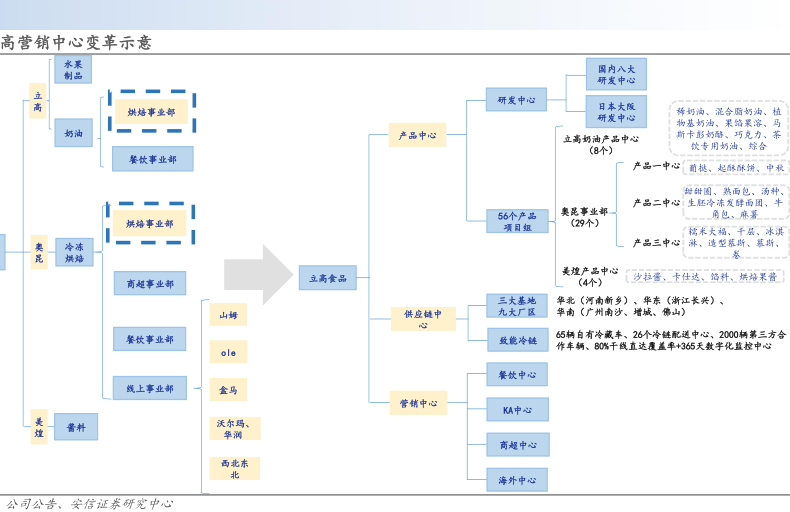Select the 供应链中心 node

coord(423,319)
